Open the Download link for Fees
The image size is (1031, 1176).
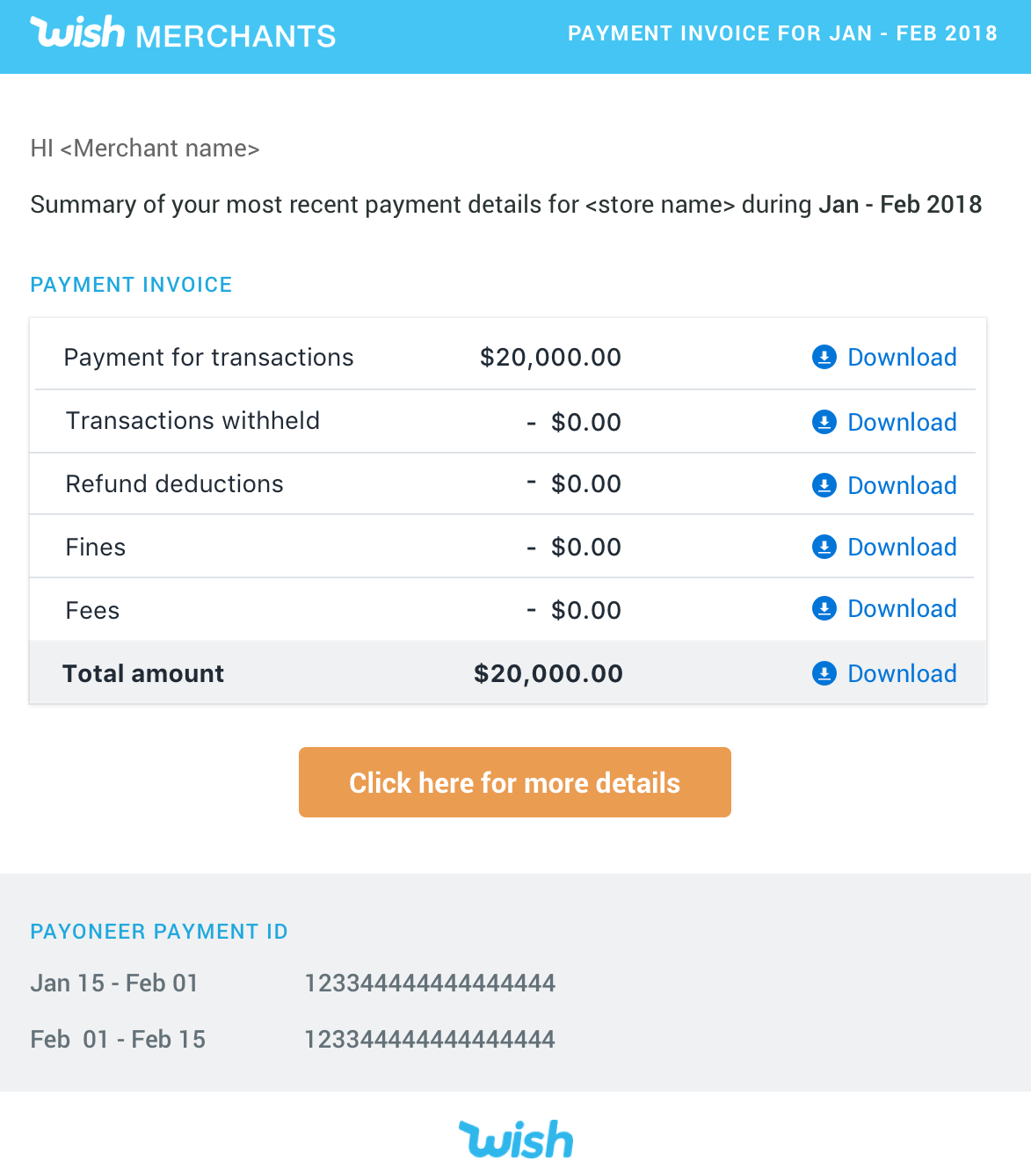click(x=902, y=607)
